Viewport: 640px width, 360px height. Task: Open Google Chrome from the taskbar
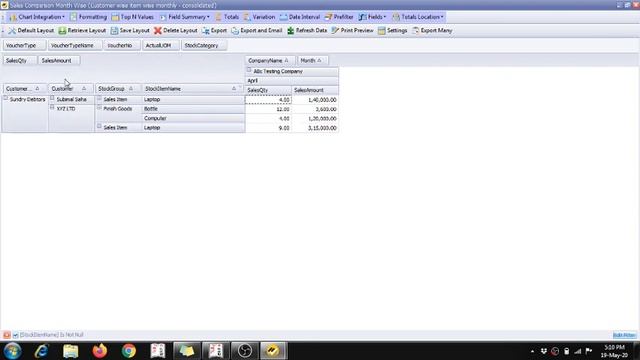129,351
